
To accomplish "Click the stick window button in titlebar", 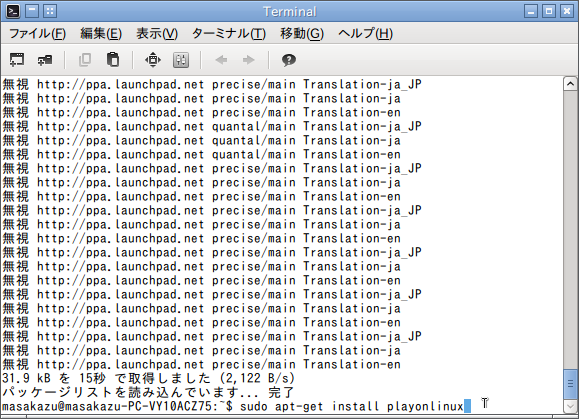I will [50, 11].
